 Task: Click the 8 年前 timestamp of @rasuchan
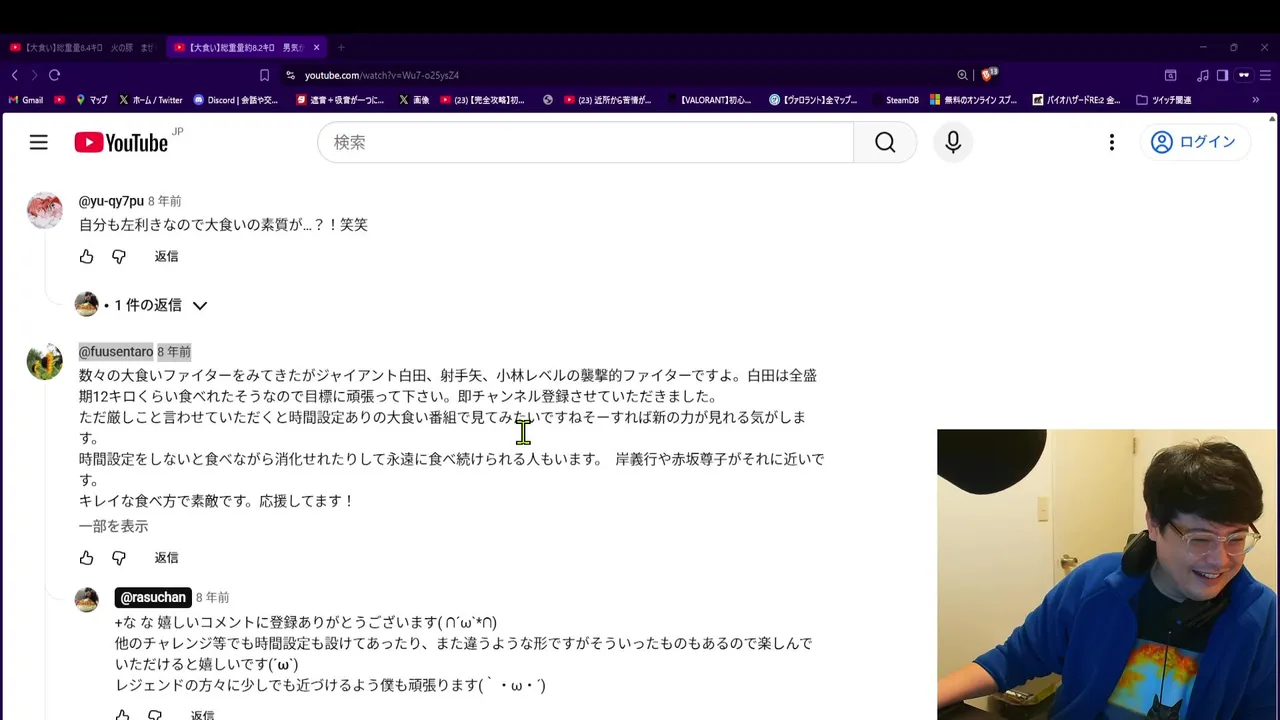[212, 598]
